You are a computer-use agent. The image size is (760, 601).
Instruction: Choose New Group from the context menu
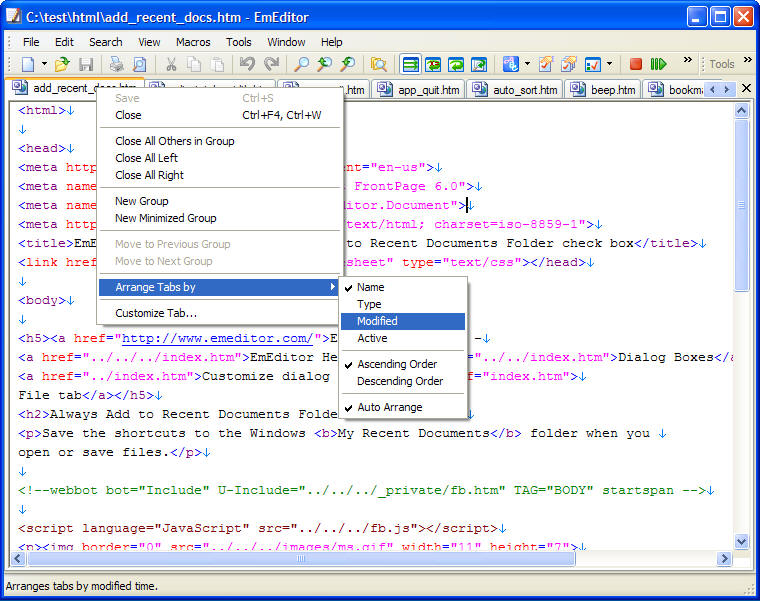220,201
